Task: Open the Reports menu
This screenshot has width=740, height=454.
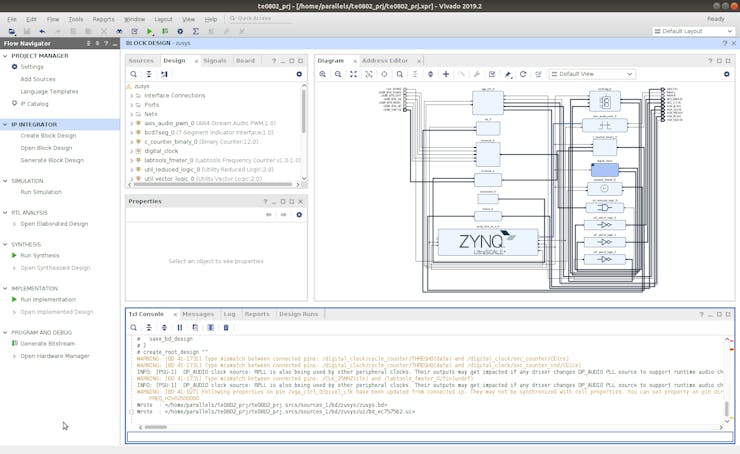Action: [103, 19]
